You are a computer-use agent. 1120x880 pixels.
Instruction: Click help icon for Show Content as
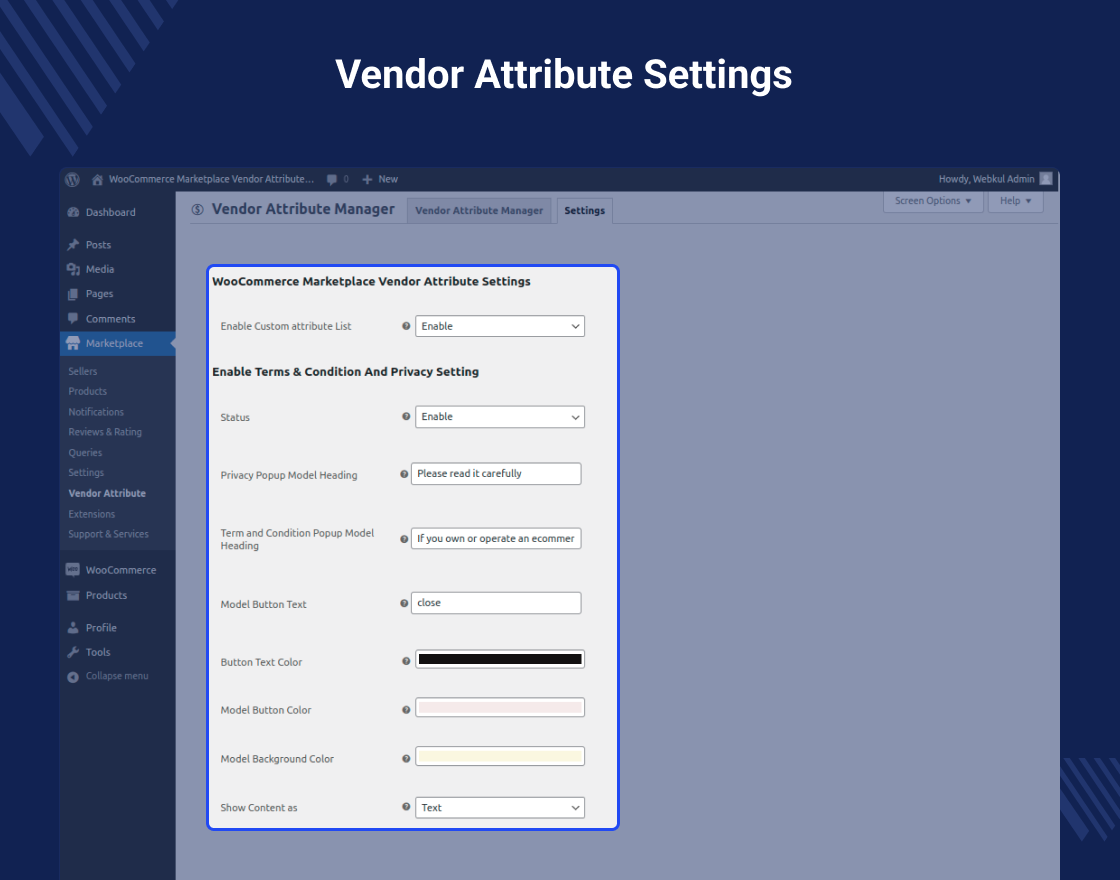(x=406, y=807)
